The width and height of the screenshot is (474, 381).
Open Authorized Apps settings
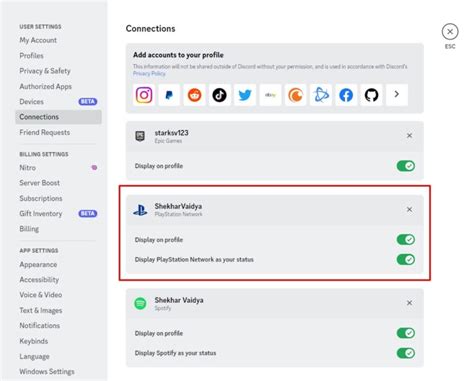pos(58,86)
